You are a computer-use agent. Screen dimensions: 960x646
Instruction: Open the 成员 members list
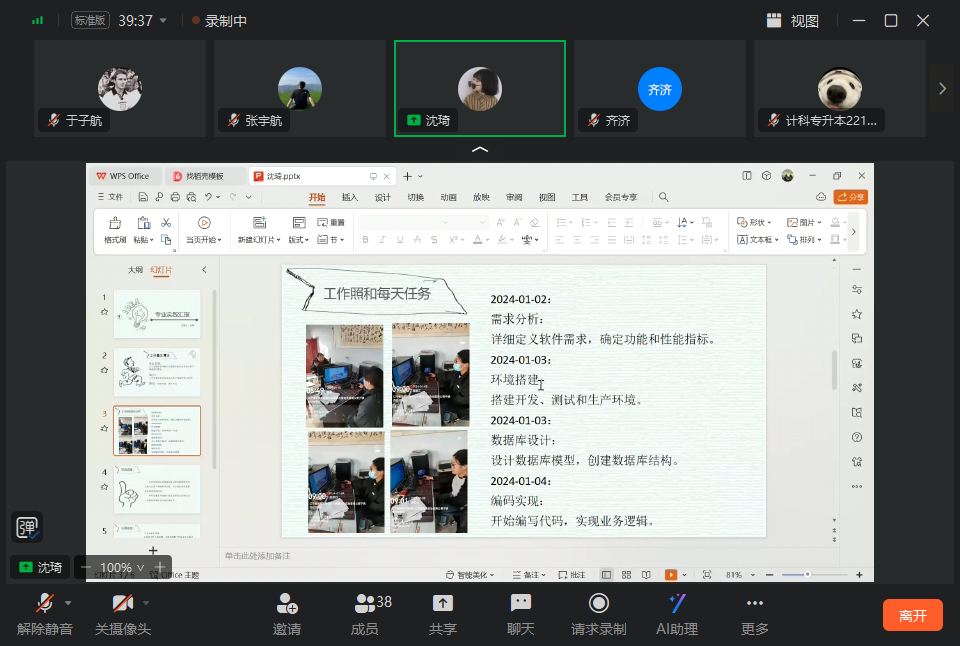(365, 604)
